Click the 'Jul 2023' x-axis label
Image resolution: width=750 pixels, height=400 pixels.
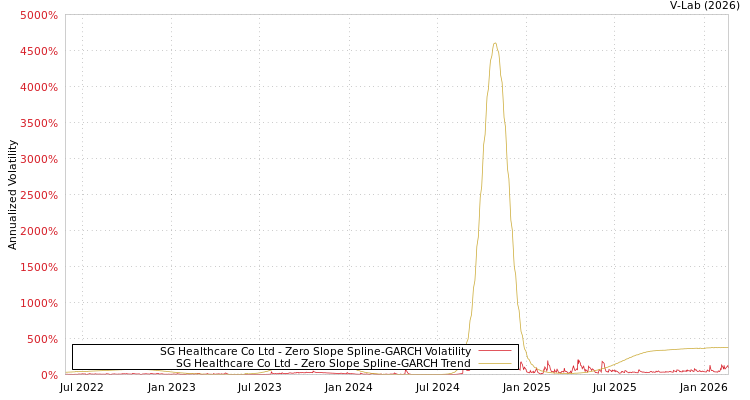(x=260, y=387)
